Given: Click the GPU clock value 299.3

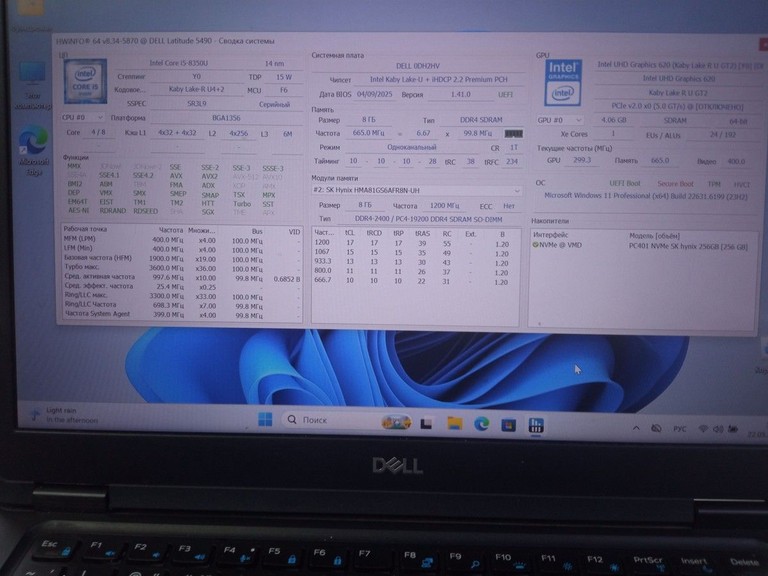Looking at the screenshot, I should tap(582, 160).
